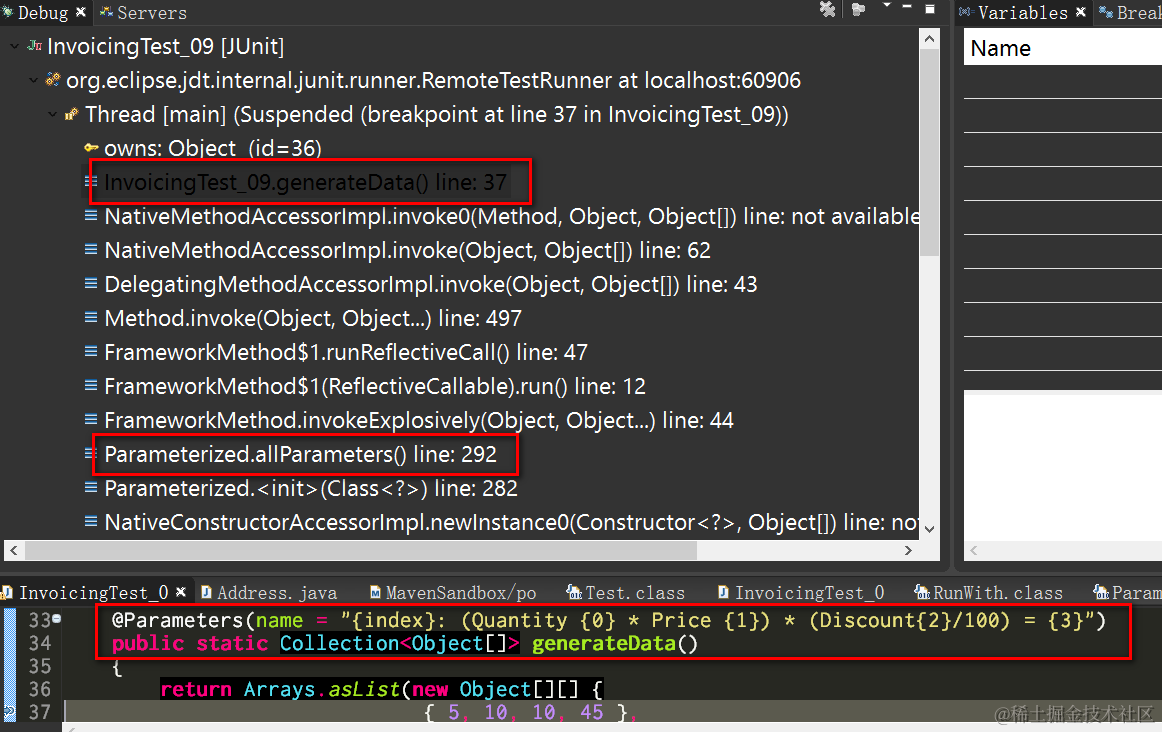Image resolution: width=1162 pixels, height=732 pixels.
Task: Click Debug view horizontal scroll left arrow
Action: [x=13, y=550]
